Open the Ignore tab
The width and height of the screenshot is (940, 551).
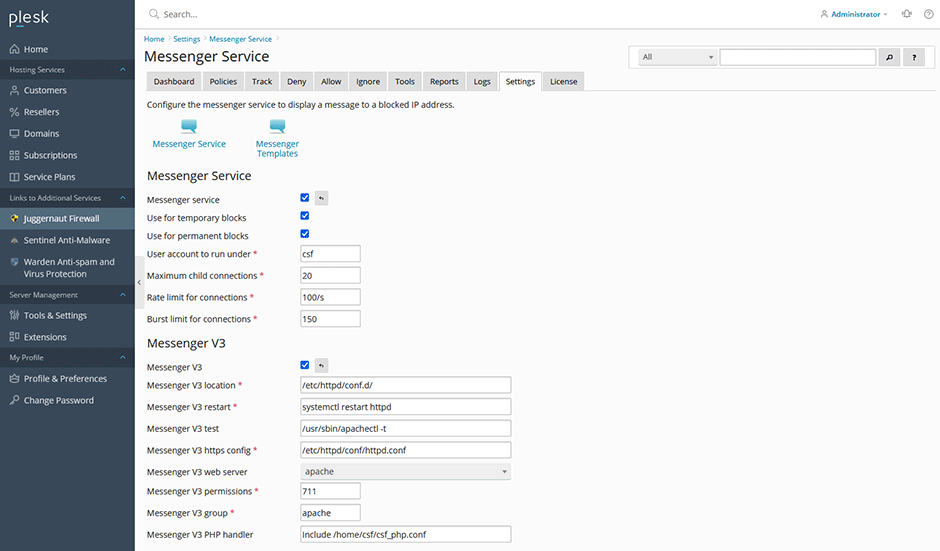tap(368, 82)
